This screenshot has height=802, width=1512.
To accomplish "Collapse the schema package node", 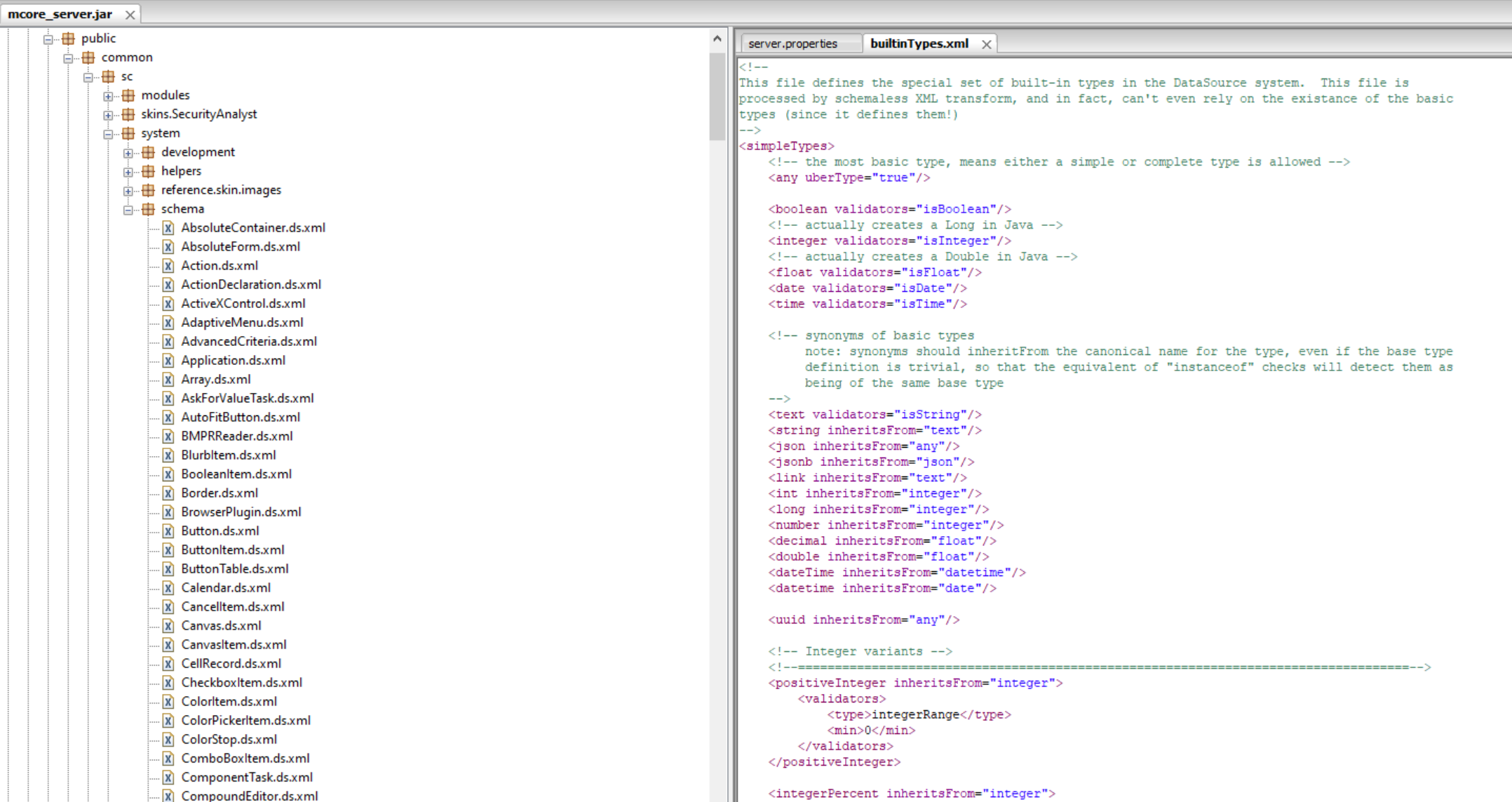I will pyautogui.click(x=128, y=210).
